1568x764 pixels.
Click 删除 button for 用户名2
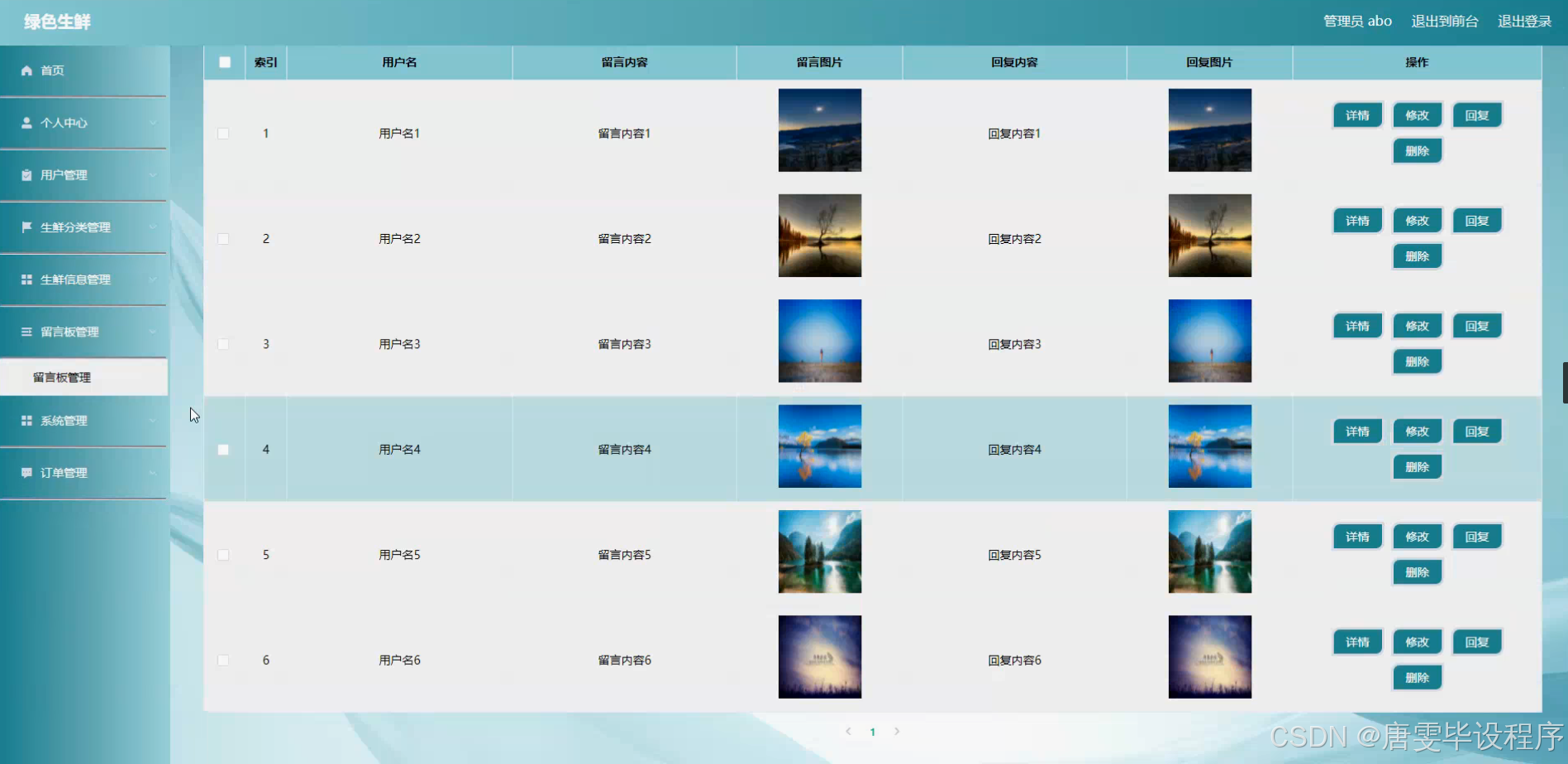[x=1417, y=256]
